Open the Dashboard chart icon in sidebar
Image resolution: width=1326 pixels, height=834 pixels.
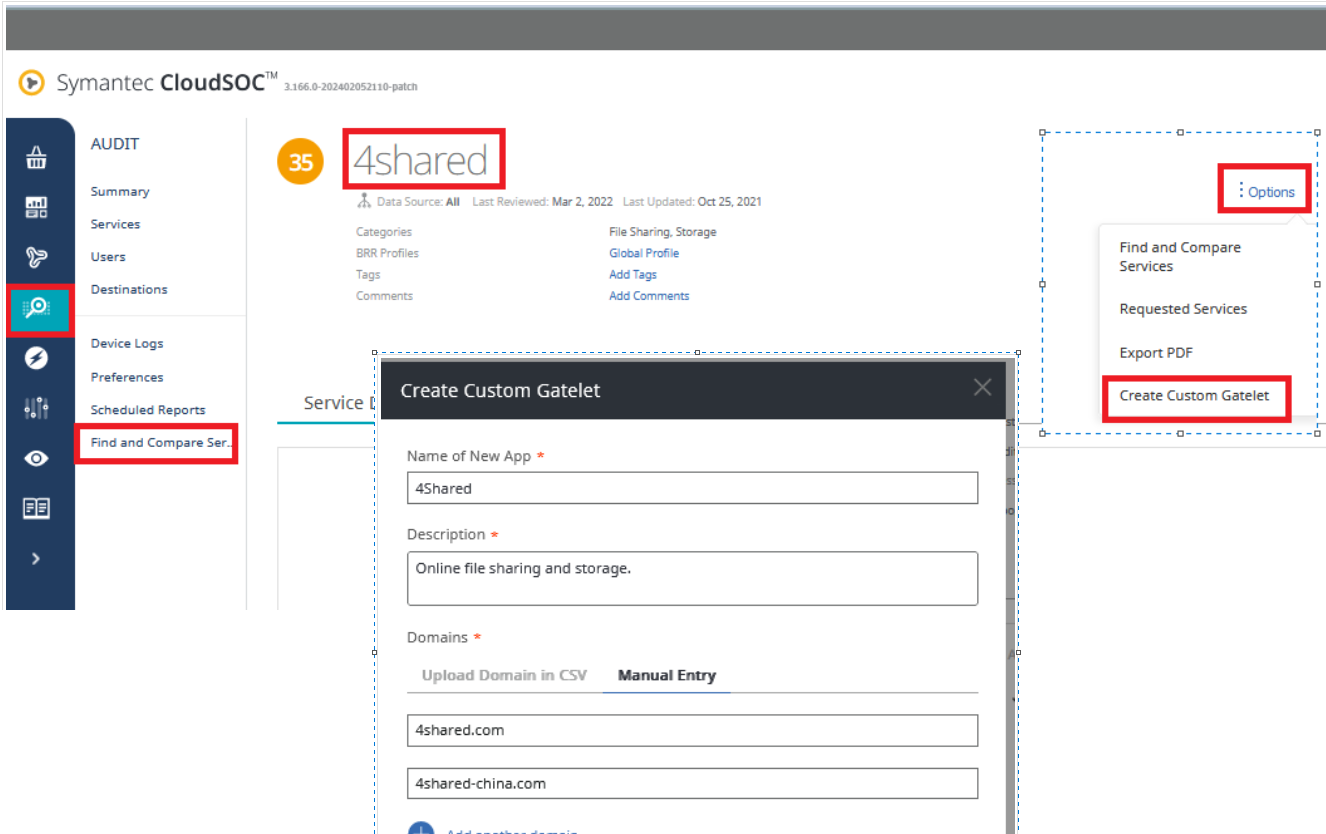pos(37,208)
